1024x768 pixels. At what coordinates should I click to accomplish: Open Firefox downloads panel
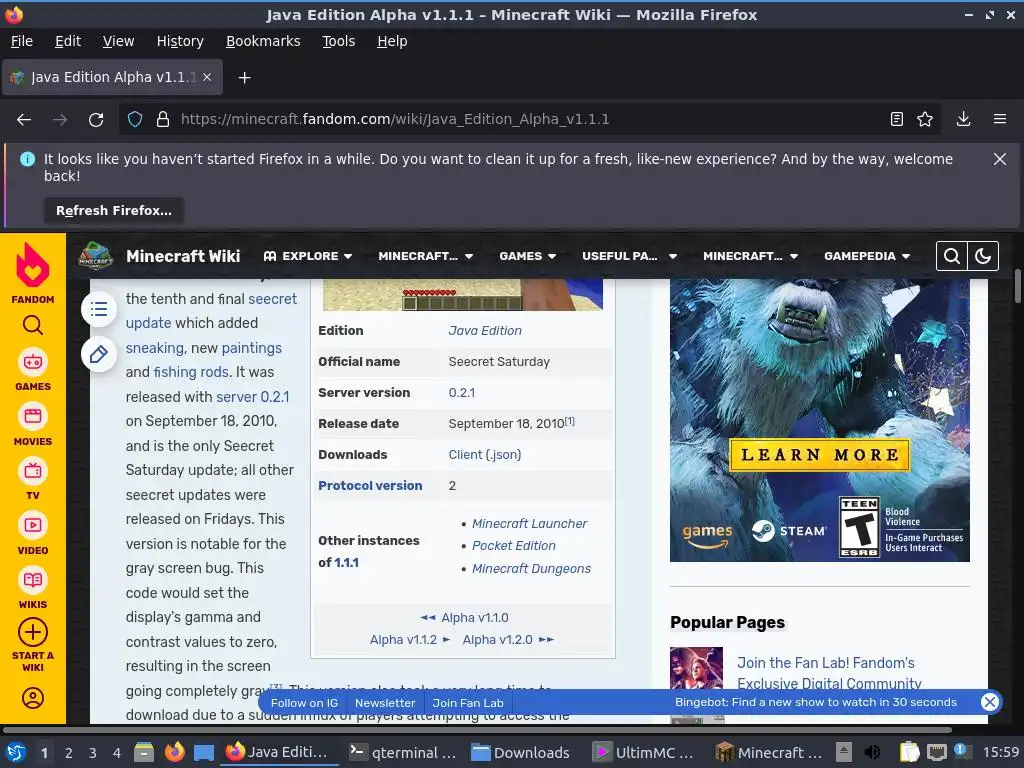(963, 120)
